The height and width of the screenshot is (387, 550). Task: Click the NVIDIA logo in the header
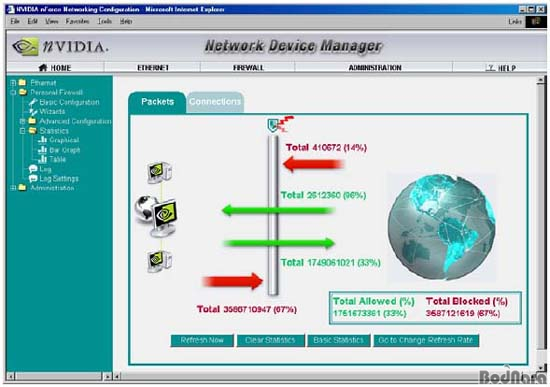[60, 46]
